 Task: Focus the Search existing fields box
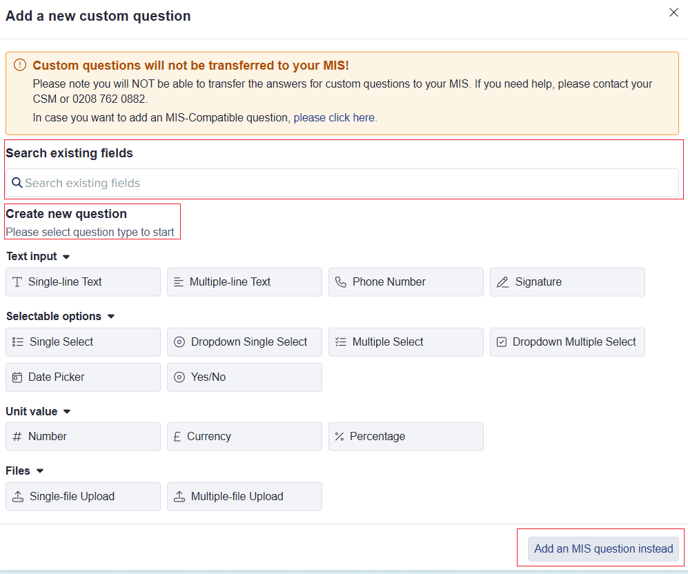click(342, 183)
